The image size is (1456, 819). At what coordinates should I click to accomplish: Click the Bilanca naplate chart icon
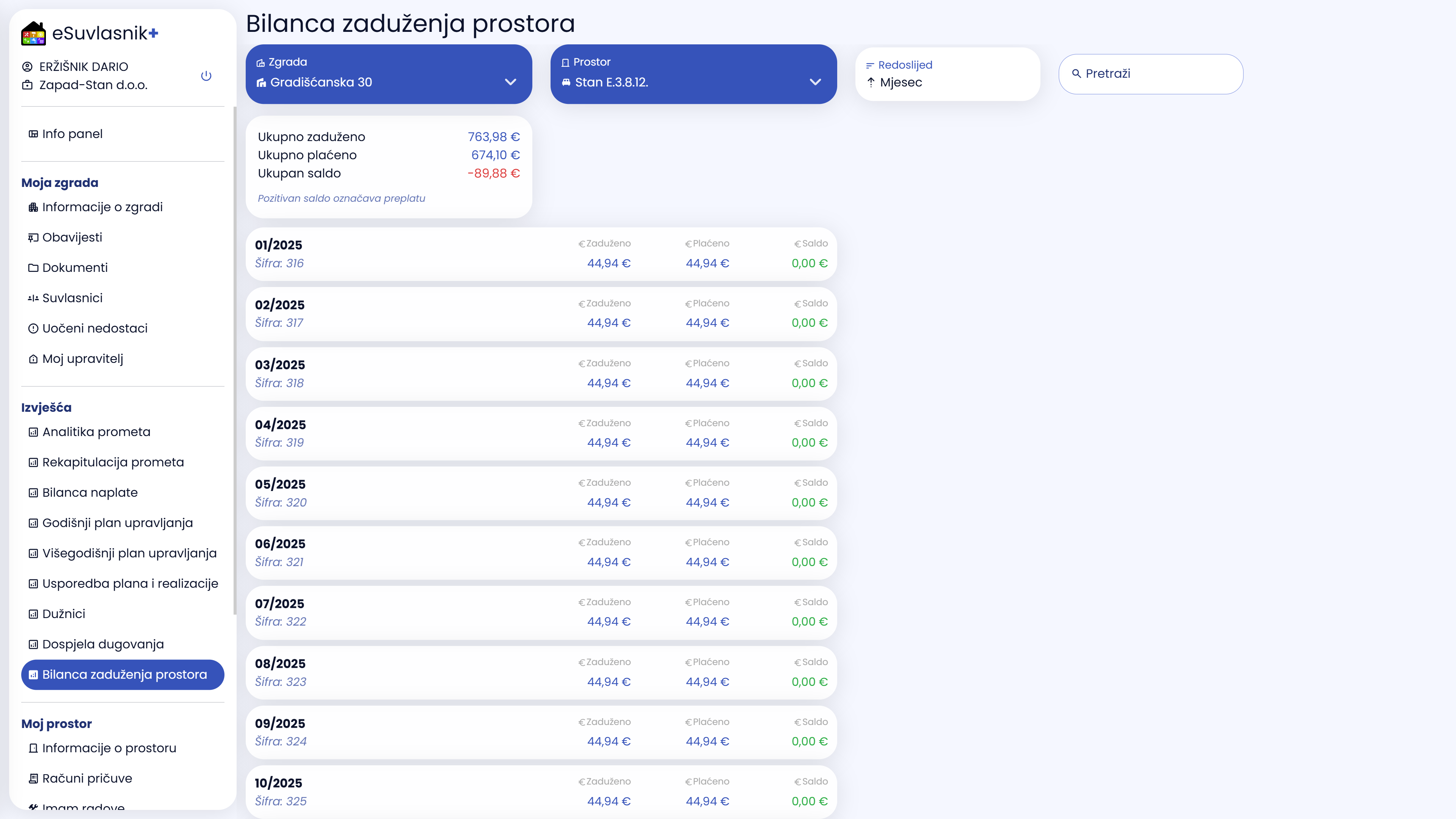point(33,493)
